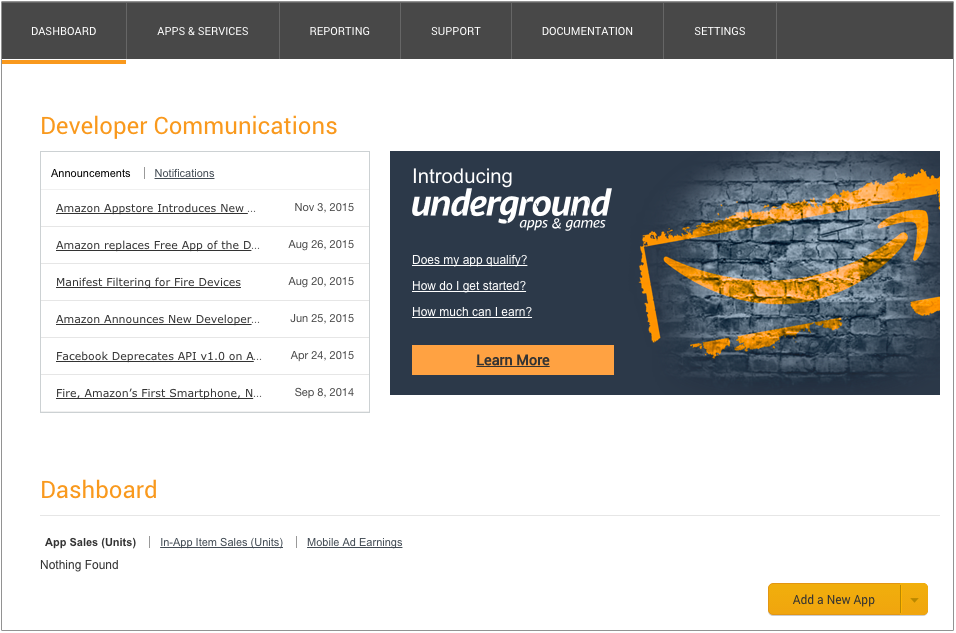The image size is (956, 633).
Task: Expand the Add a New App dropdown arrow
Action: point(914,599)
